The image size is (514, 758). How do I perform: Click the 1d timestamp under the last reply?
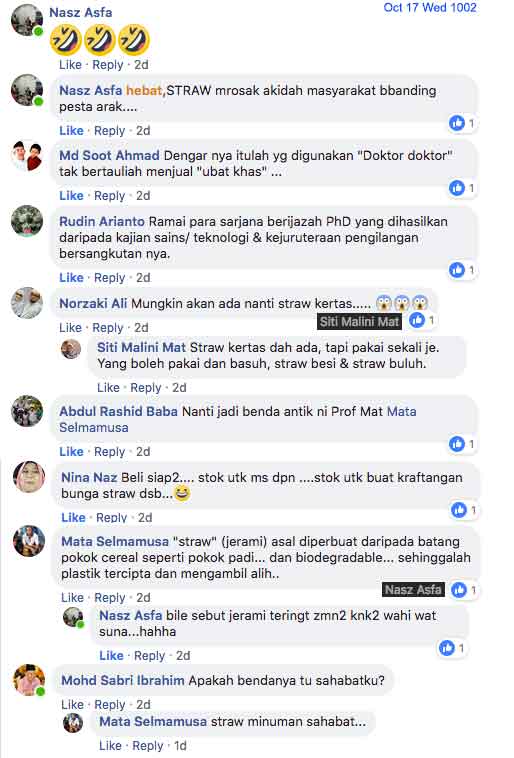tap(180, 745)
